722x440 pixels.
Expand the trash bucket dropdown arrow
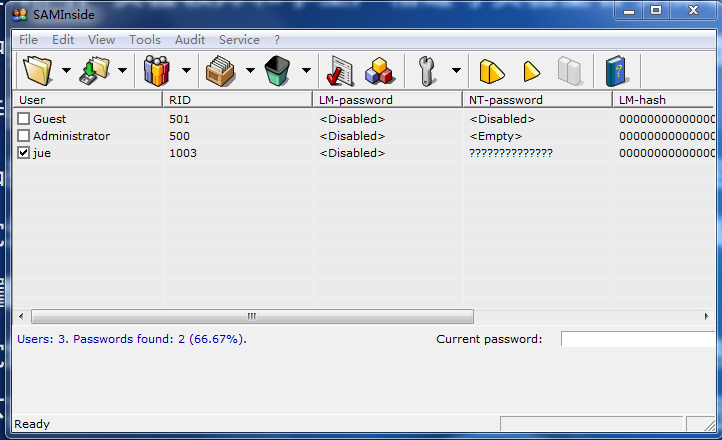(306, 70)
